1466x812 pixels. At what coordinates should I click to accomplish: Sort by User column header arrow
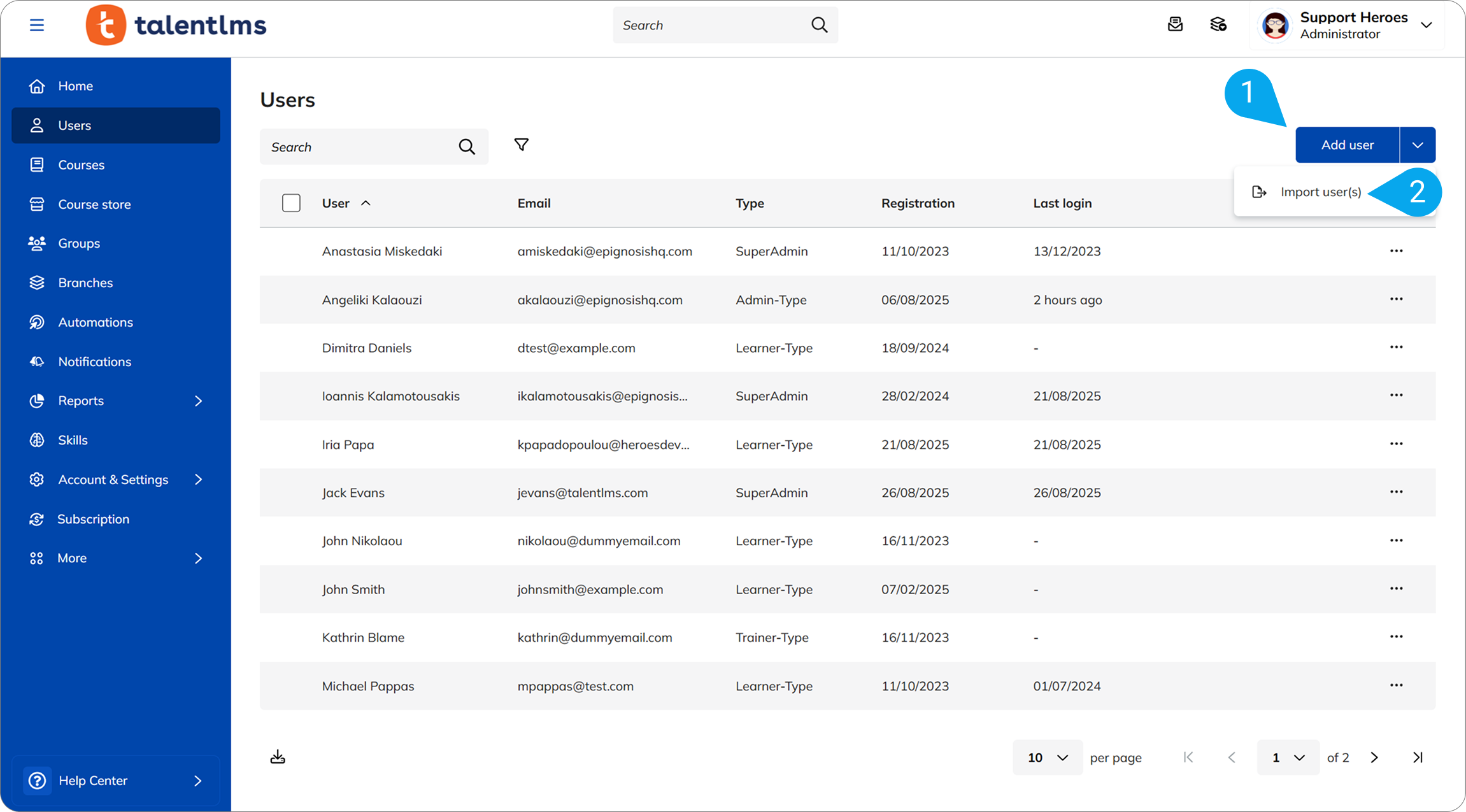tap(366, 203)
